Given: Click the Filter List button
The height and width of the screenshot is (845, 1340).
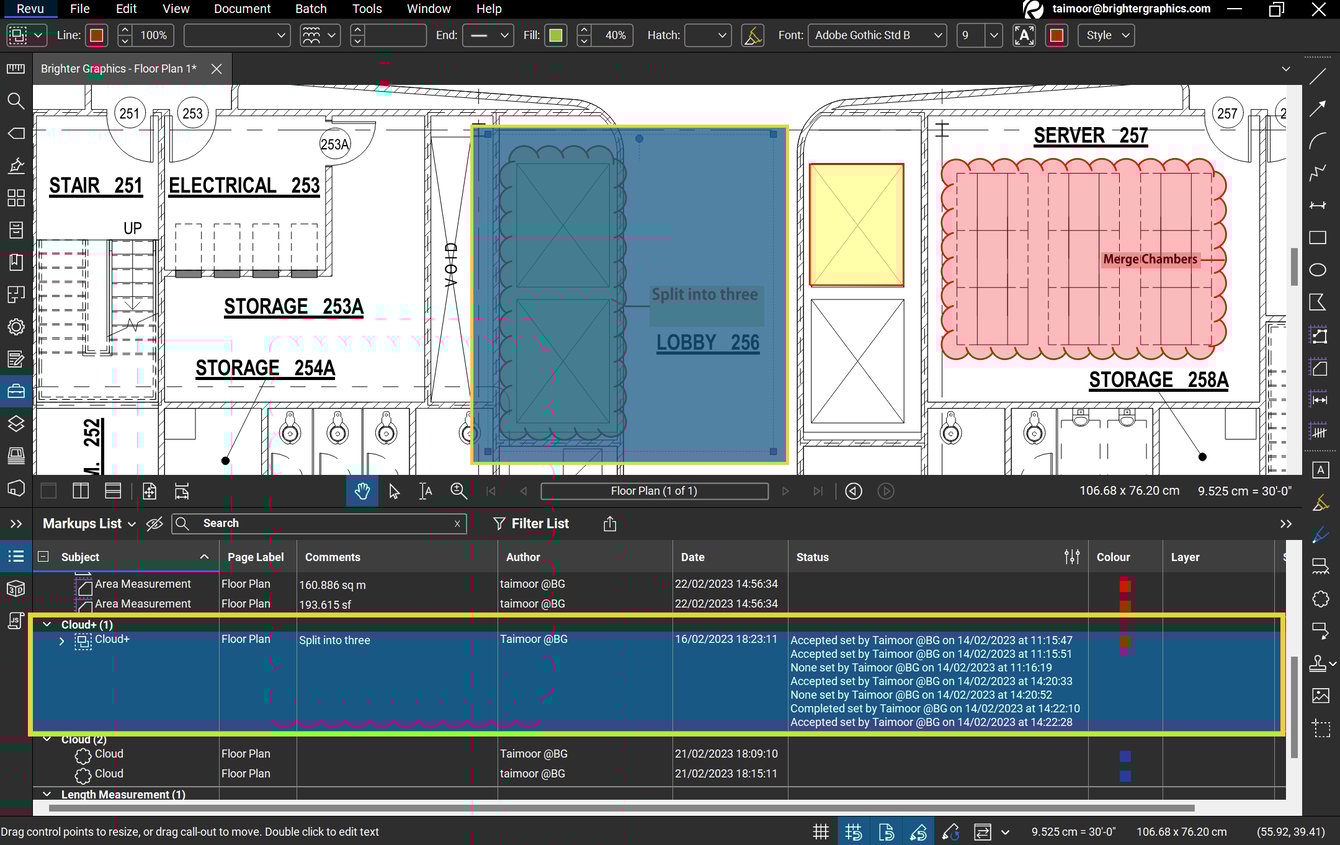Looking at the screenshot, I should point(531,523).
